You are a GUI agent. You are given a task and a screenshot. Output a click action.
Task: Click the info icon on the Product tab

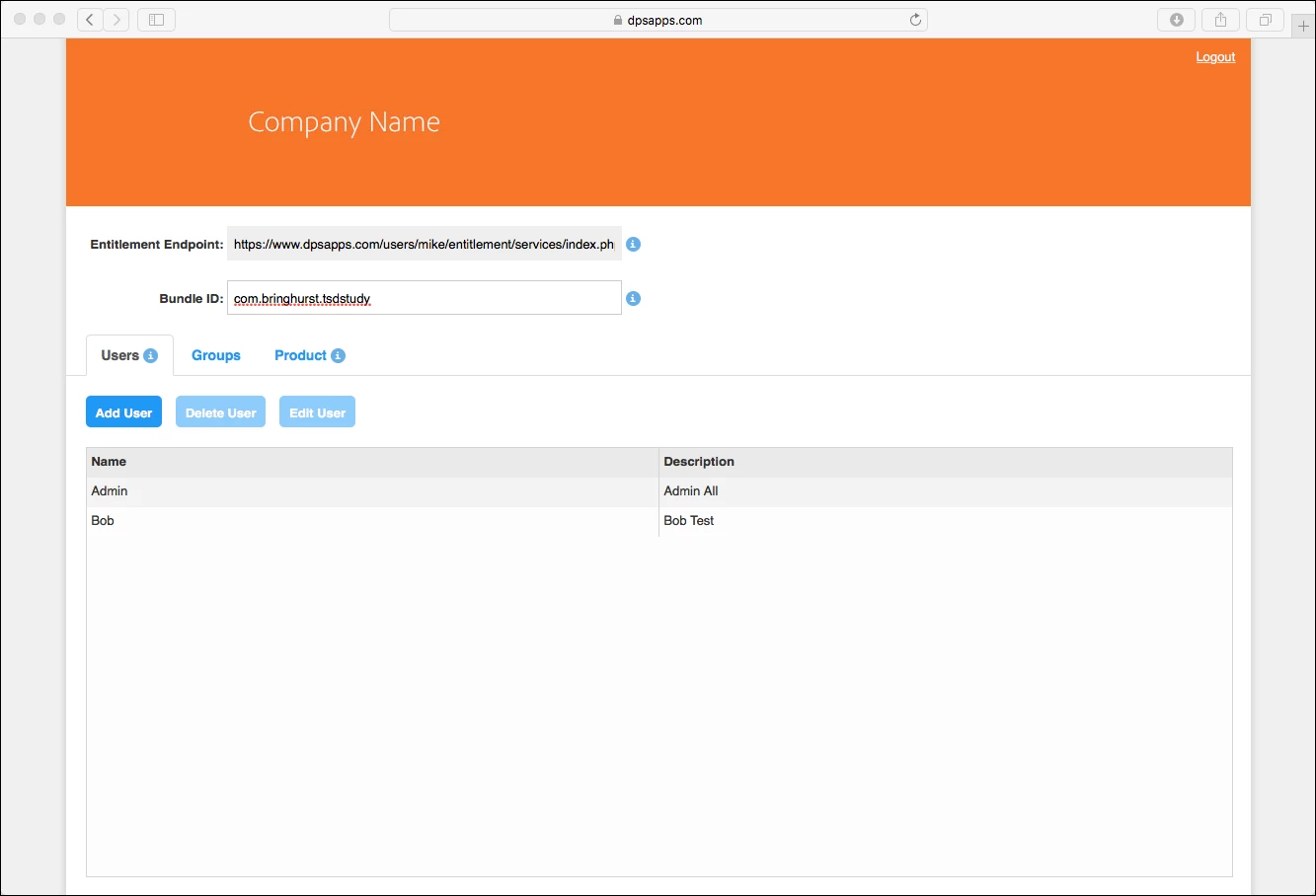338,355
